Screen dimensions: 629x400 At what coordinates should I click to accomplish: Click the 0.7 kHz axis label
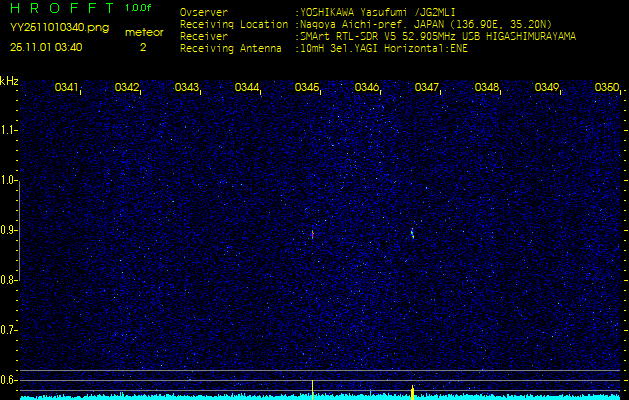point(7,330)
